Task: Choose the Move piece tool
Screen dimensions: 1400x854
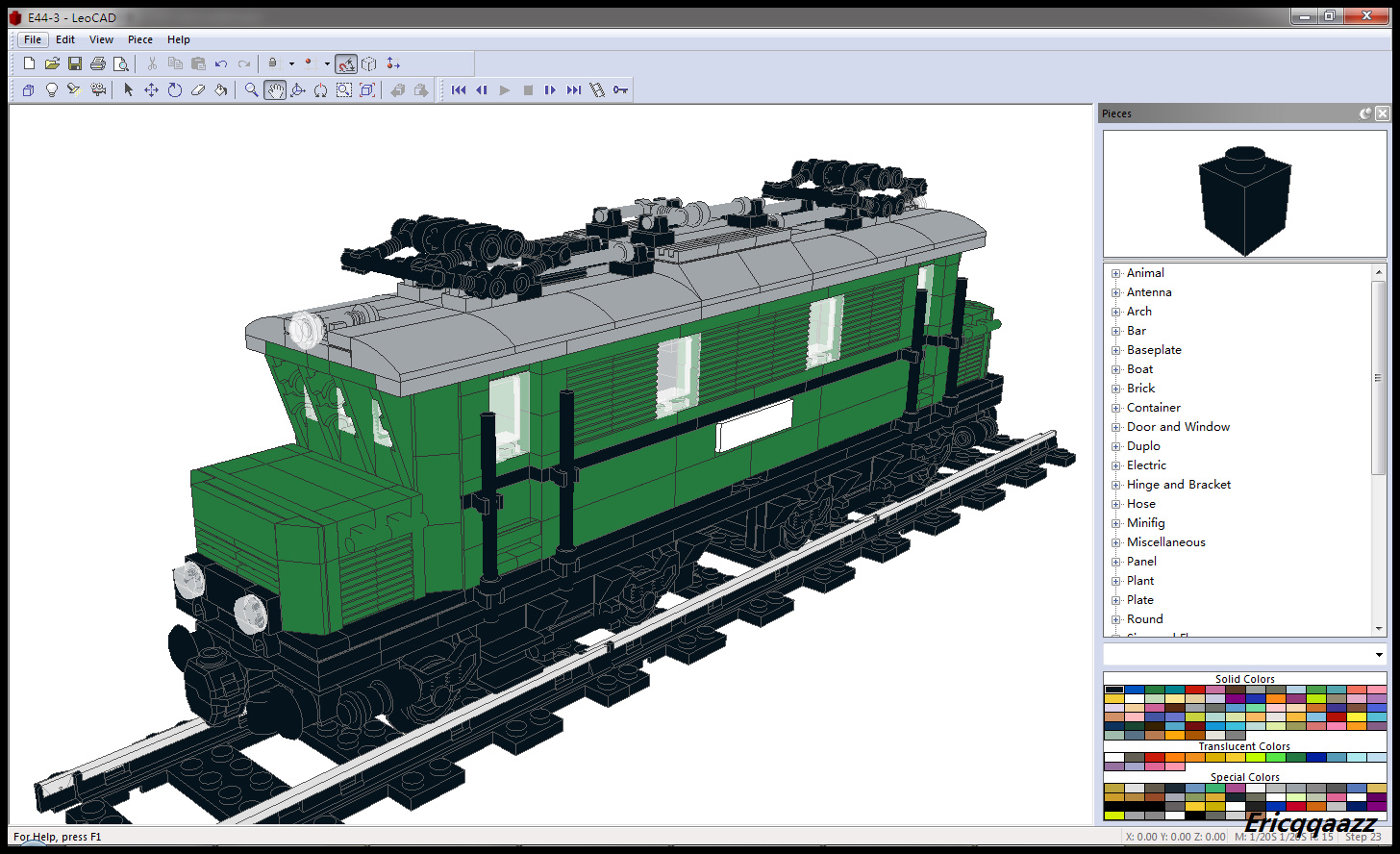Action: click(x=151, y=89)
